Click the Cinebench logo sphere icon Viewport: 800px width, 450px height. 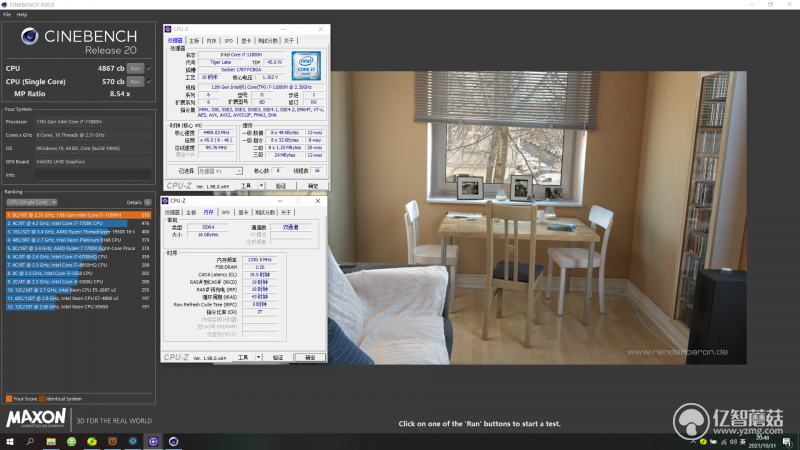coord(30,36)
